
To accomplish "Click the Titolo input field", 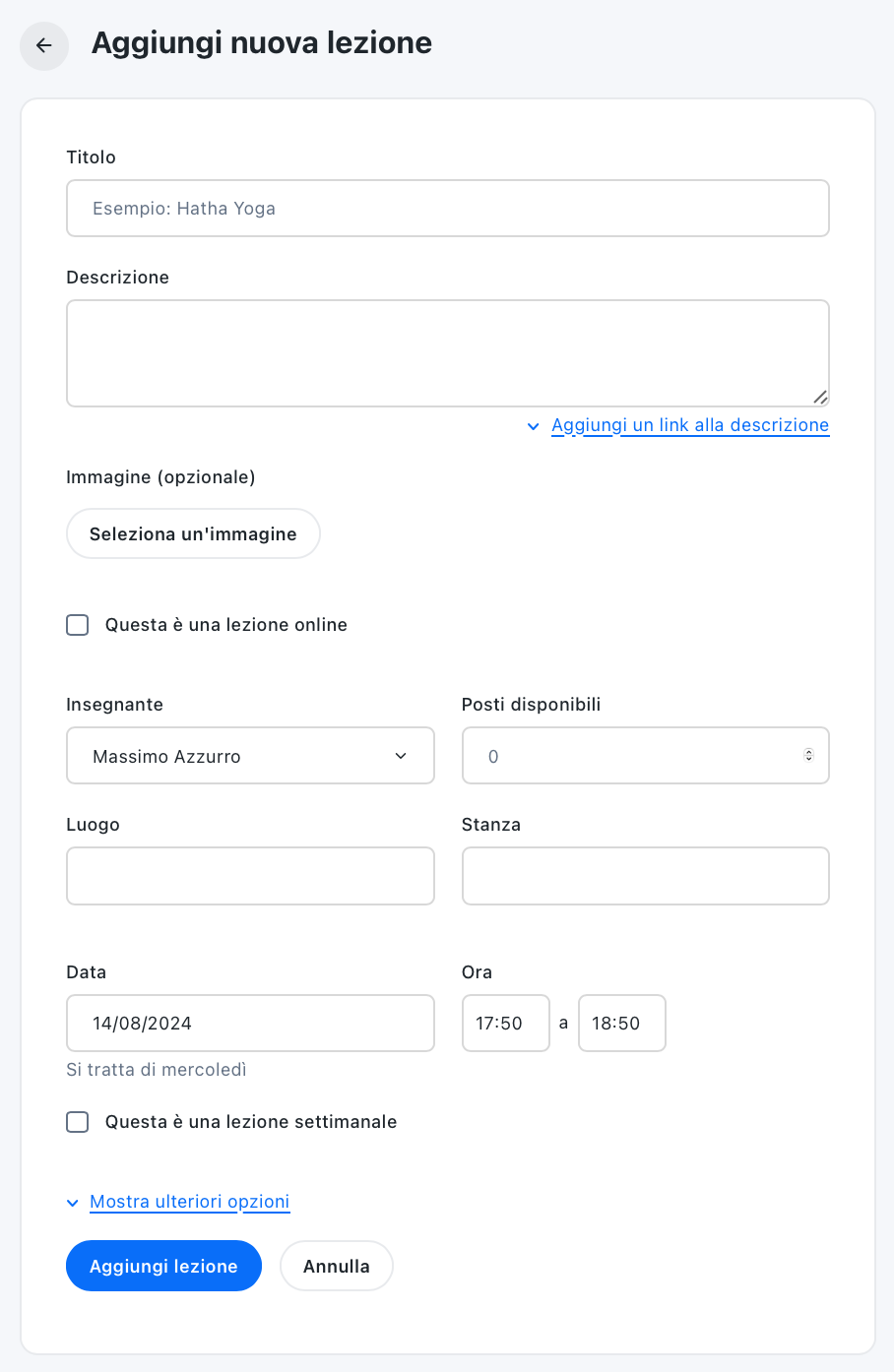I will click(x=448, y=209).
